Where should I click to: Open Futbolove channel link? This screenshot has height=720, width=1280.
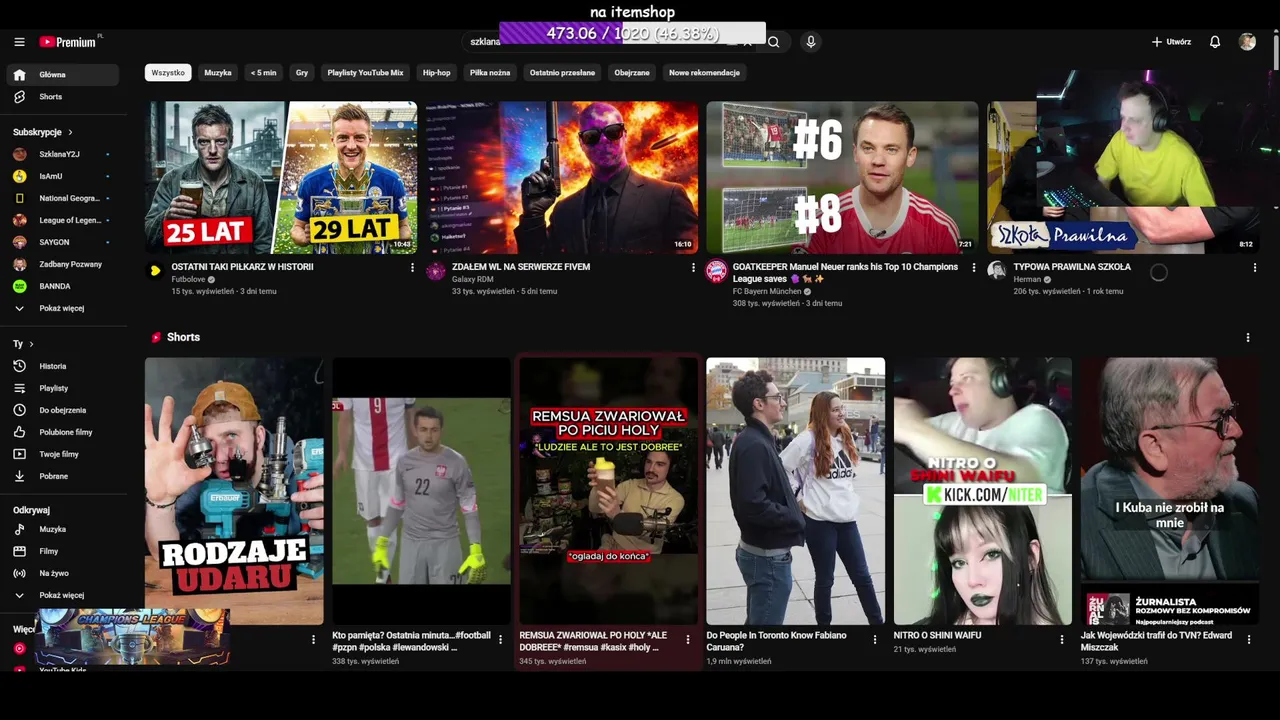188,280
